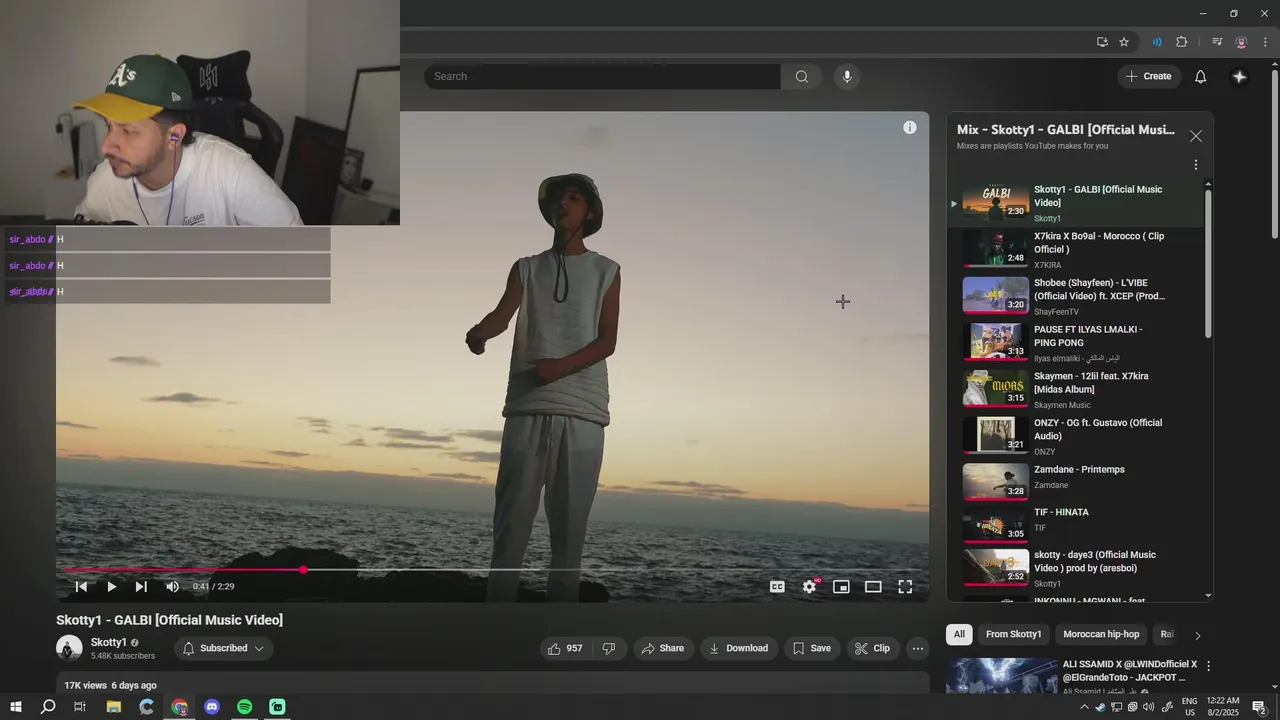Open TIF - HINATA in the mix
This screenshot has height=720, width=1280.
(1076, 524)
